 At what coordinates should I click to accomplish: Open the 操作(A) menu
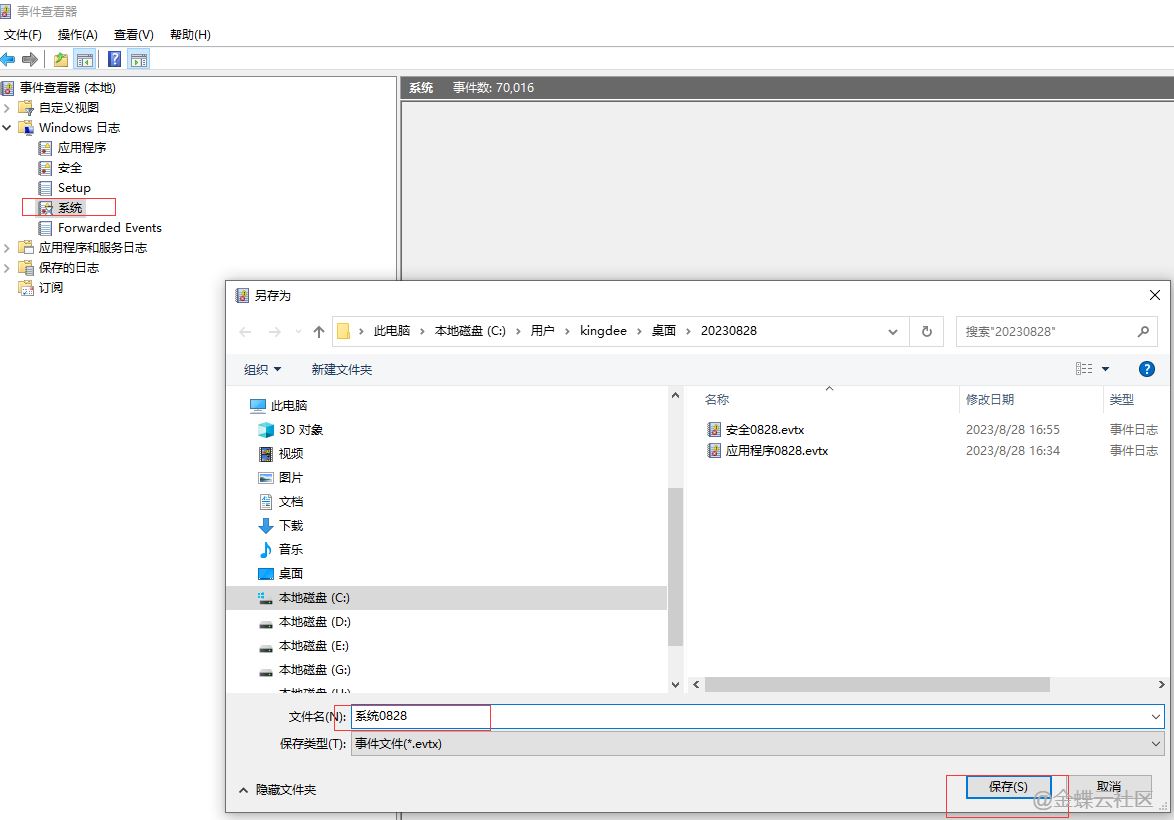pos(77,34)
